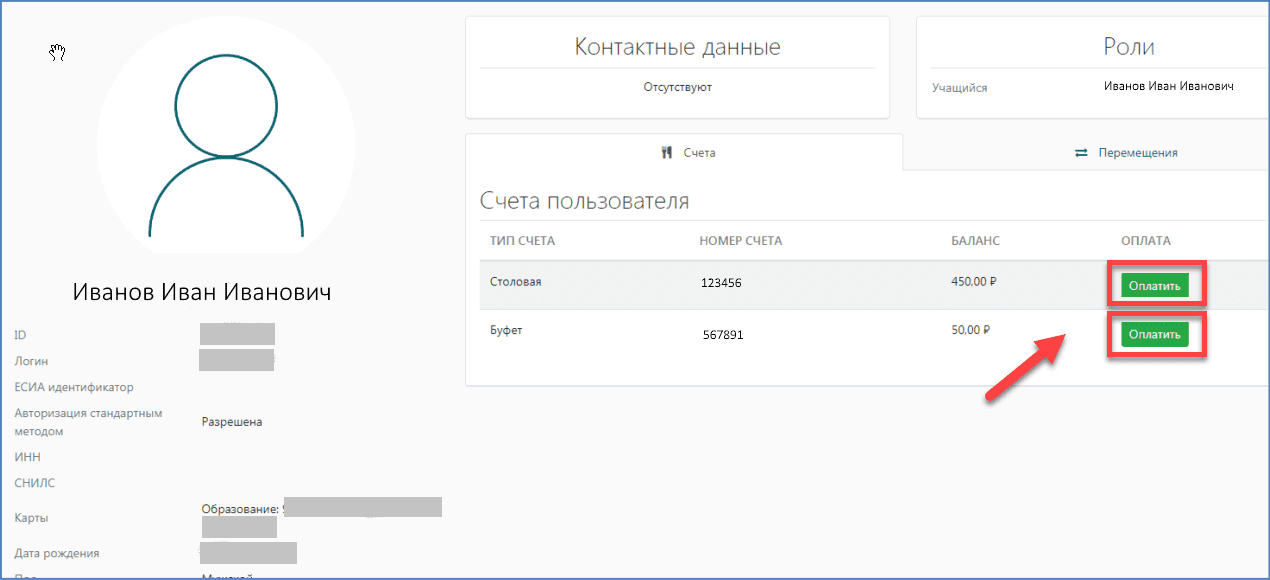
Task: Click the ТИП СЧЕТА column header
Action: tap(522, 241)
